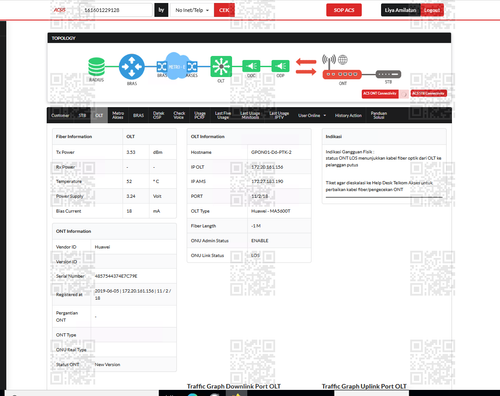Open the Last Five Usage tab

click(x=223, y=115)
